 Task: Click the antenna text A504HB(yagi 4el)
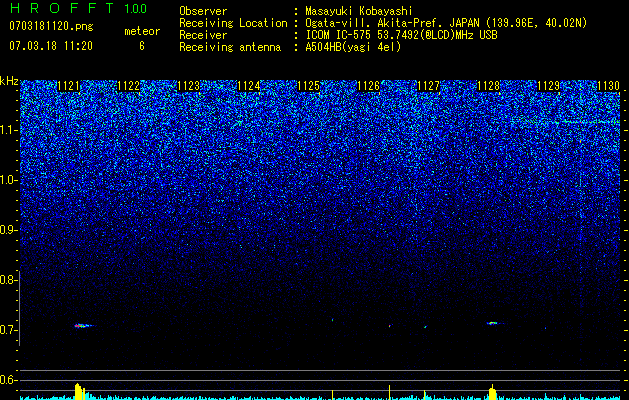[x=353, y=47]
